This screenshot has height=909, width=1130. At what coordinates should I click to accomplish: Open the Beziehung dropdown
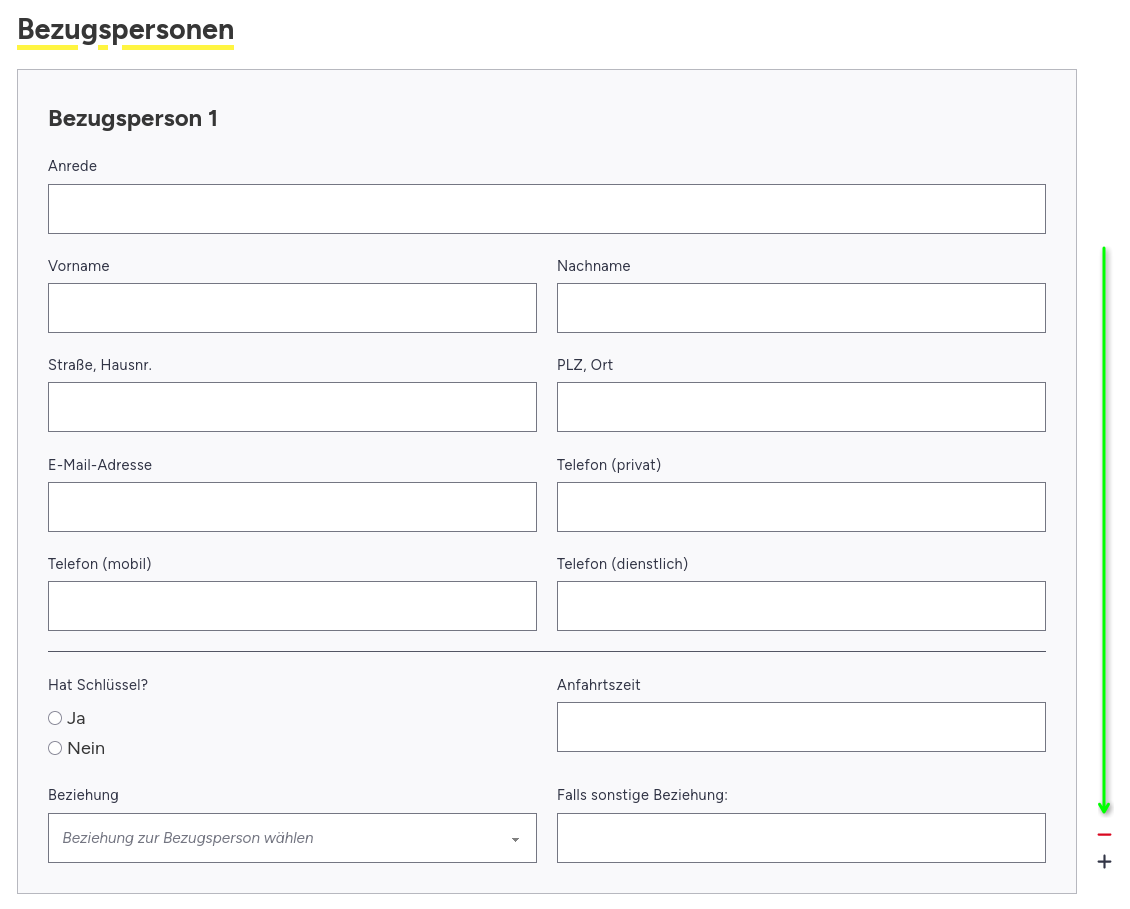[x=280, y=838]
